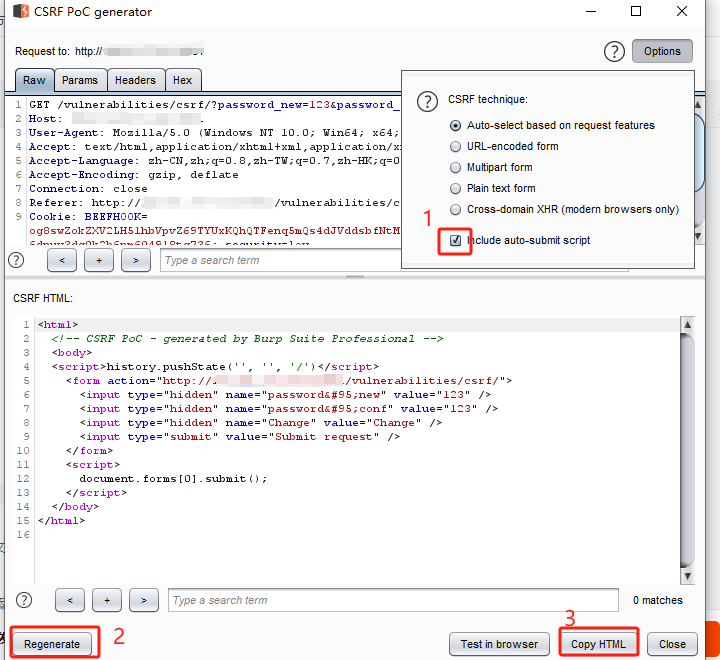Click Test in browser button

click(499, 644)
